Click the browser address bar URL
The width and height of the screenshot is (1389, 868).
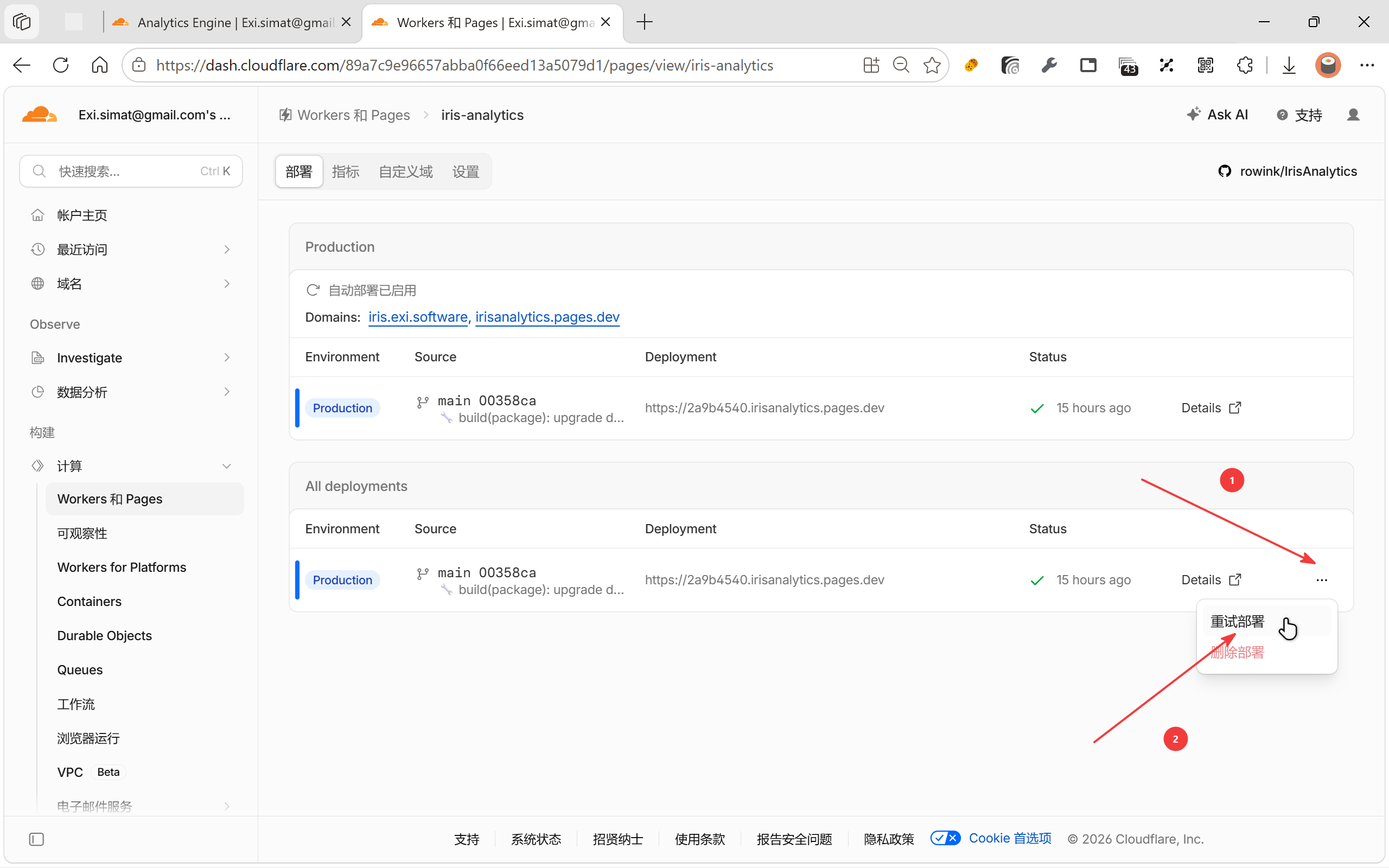464,66
